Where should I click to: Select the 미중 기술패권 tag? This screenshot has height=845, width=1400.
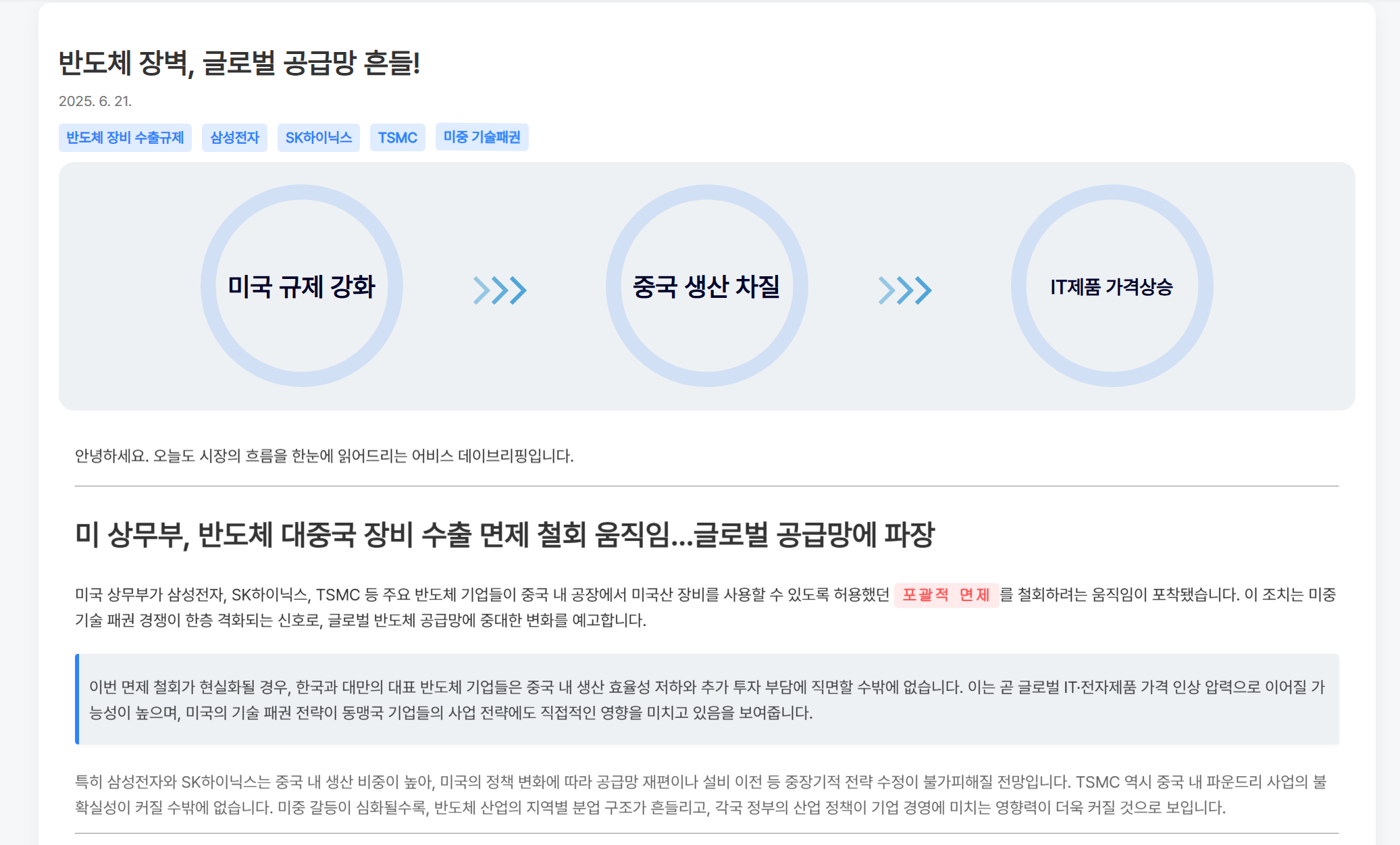coord(482,137)
